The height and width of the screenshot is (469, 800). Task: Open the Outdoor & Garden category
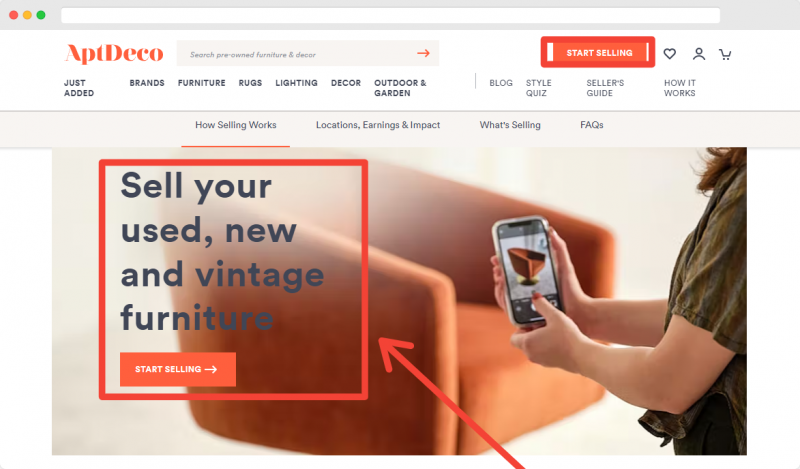tap(400, 88)
